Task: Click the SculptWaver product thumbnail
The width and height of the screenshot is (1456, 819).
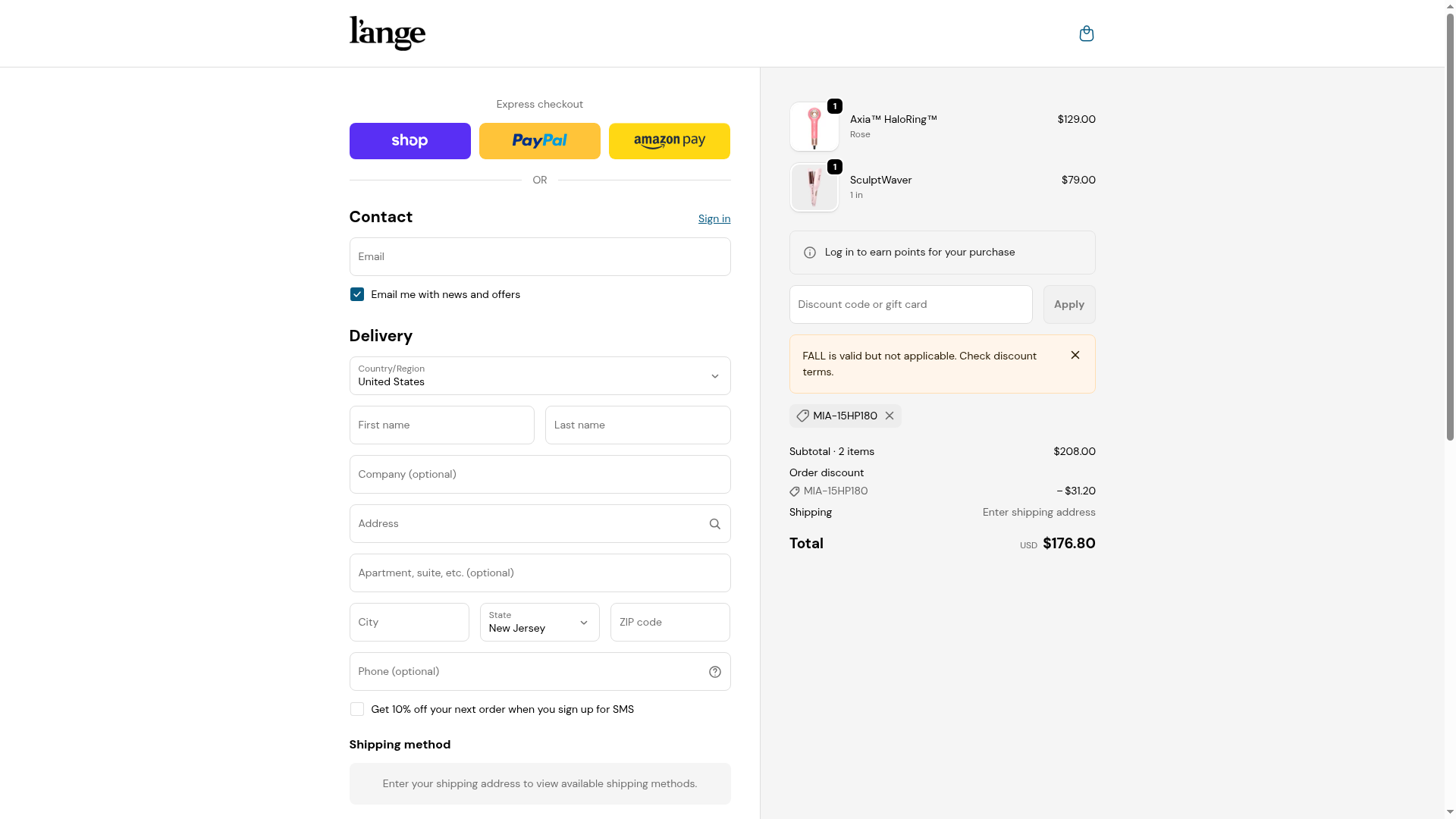Action: pyautogui.click(x=814, y=187)
